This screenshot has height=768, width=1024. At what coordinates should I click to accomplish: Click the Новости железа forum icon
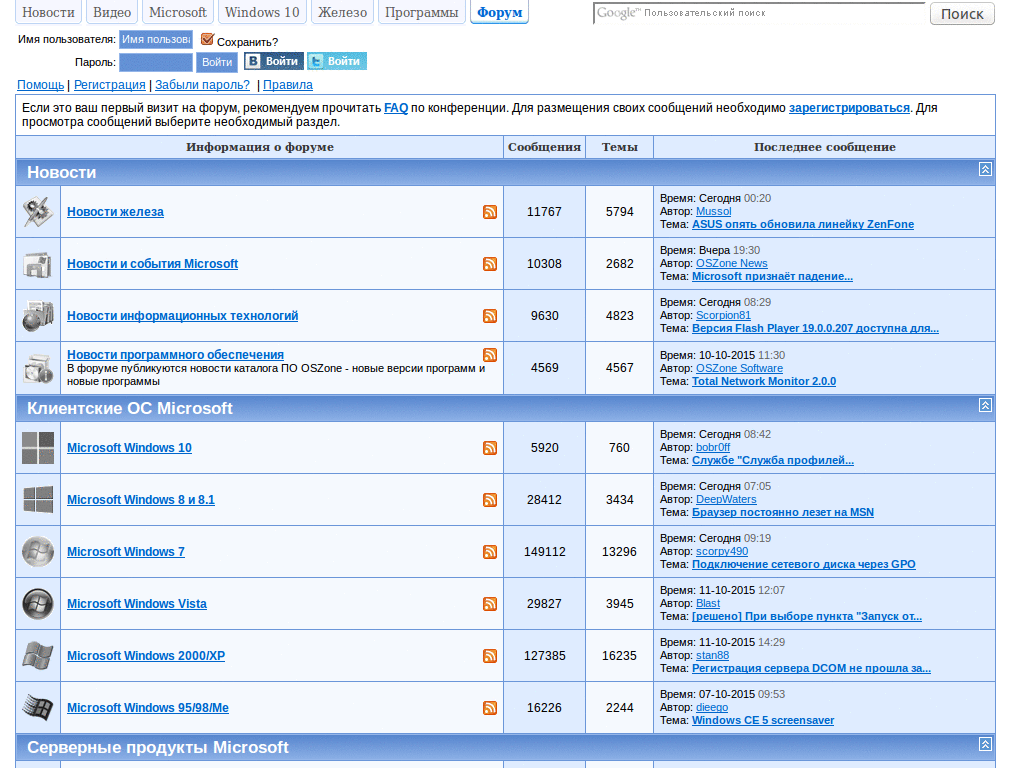pos(38,212)
